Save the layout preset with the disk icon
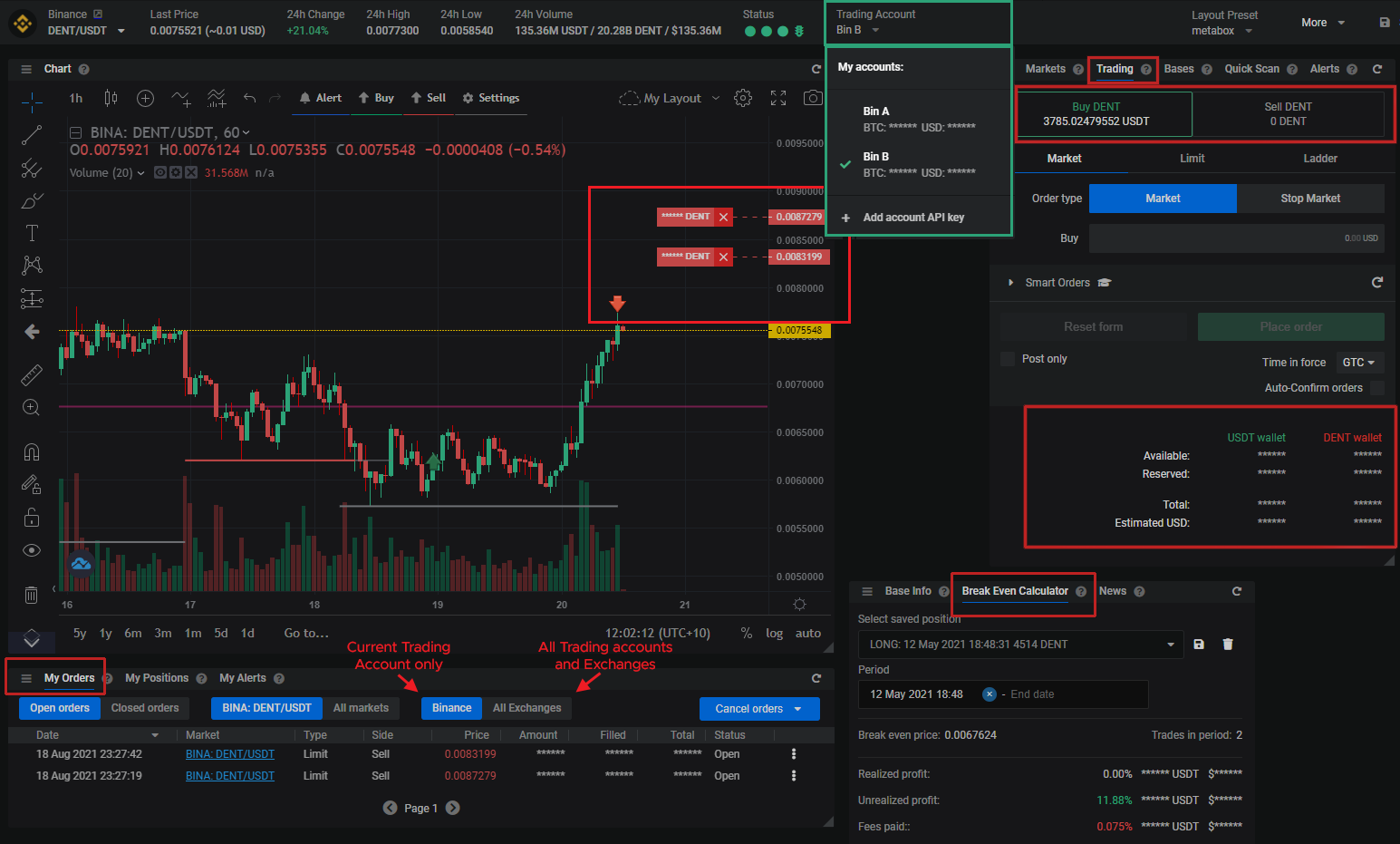The image size is (1400, 844). pos(1385,23)
